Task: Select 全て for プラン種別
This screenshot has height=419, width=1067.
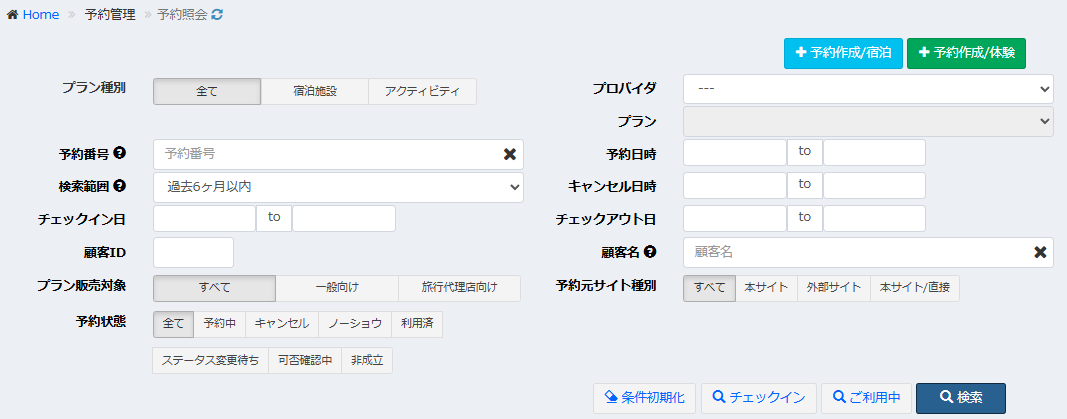Action: [207, 92]
